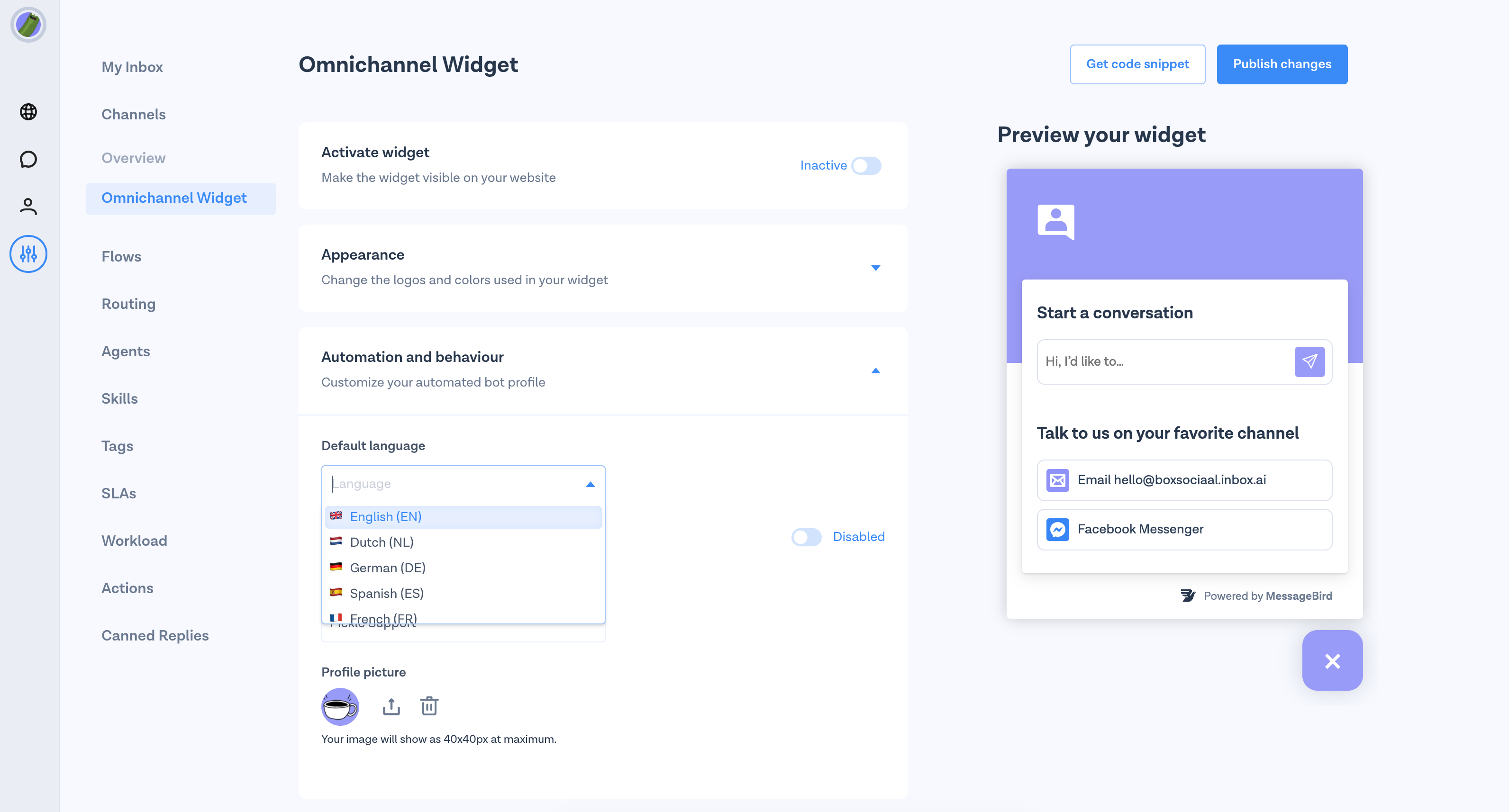Screen dimensions: 1509x812
Task: Collapse the Automation and behaviour section
Action: coord(875,370)
